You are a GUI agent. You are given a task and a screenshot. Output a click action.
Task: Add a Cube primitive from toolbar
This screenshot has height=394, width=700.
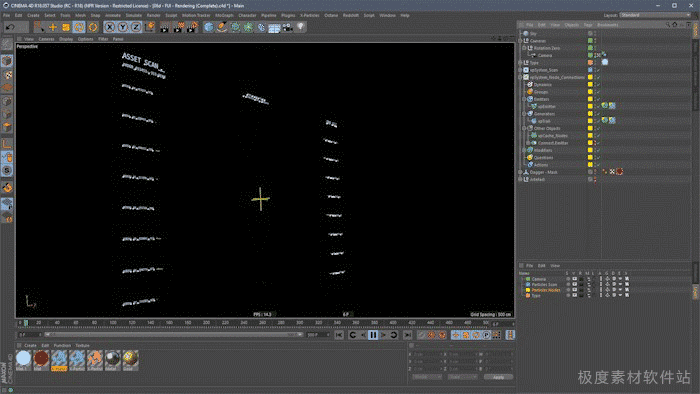coord(208,27)
